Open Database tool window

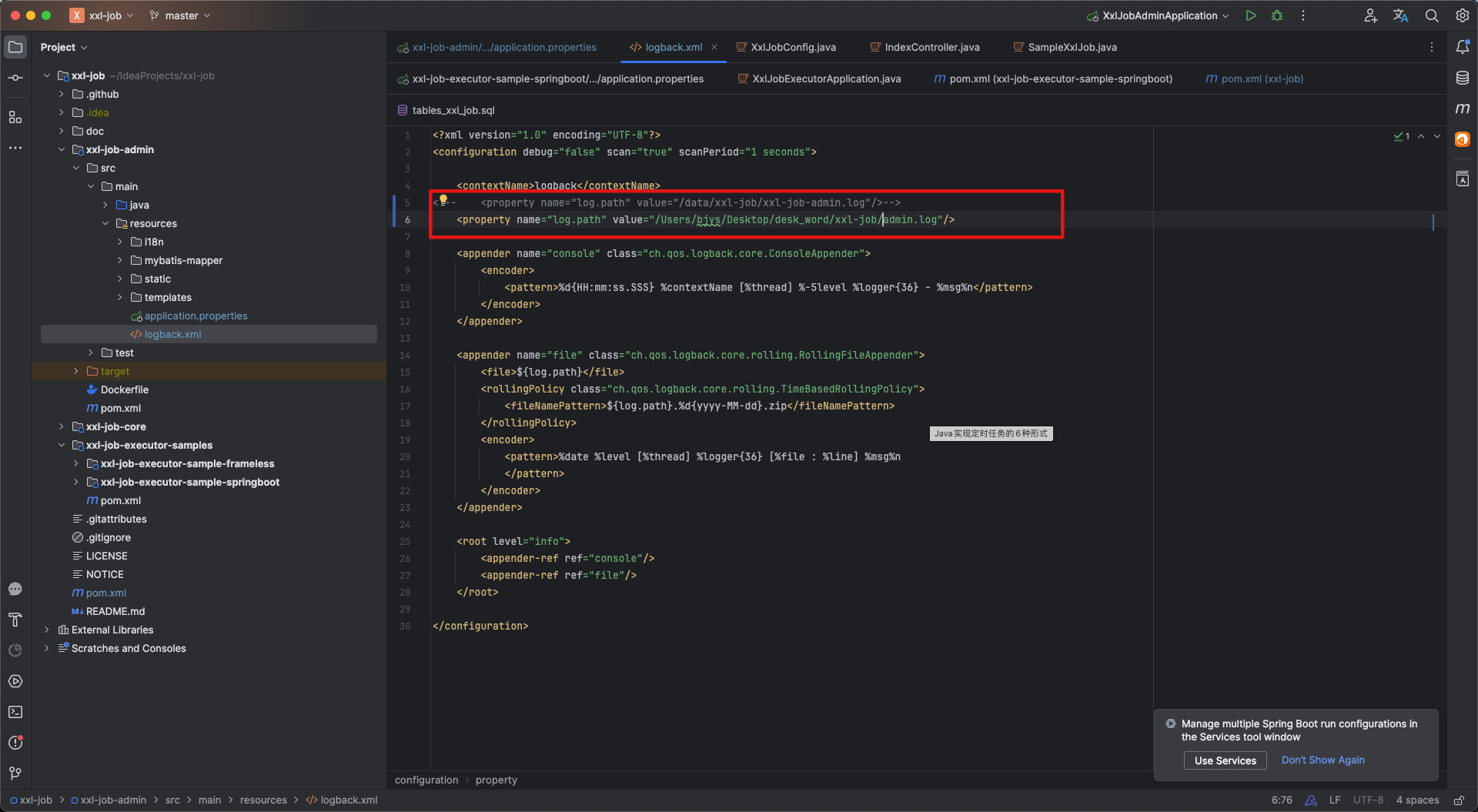(1463, 78)
